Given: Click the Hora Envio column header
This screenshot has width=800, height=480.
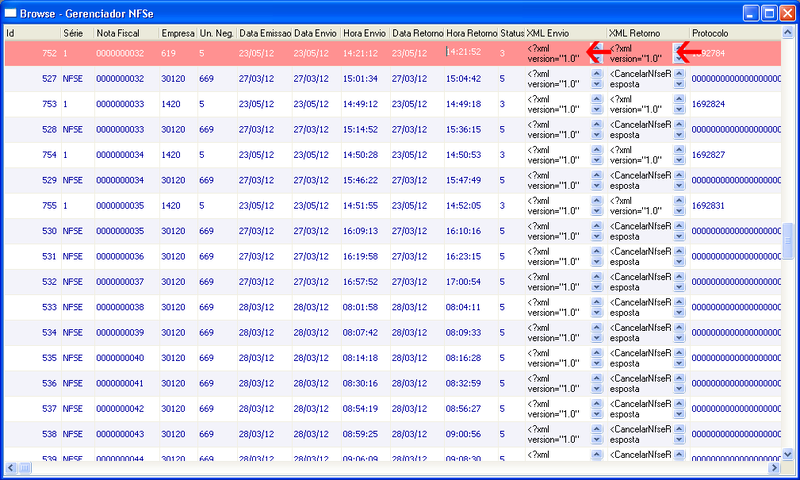Looking at the screenshot, I should [365, 33].
